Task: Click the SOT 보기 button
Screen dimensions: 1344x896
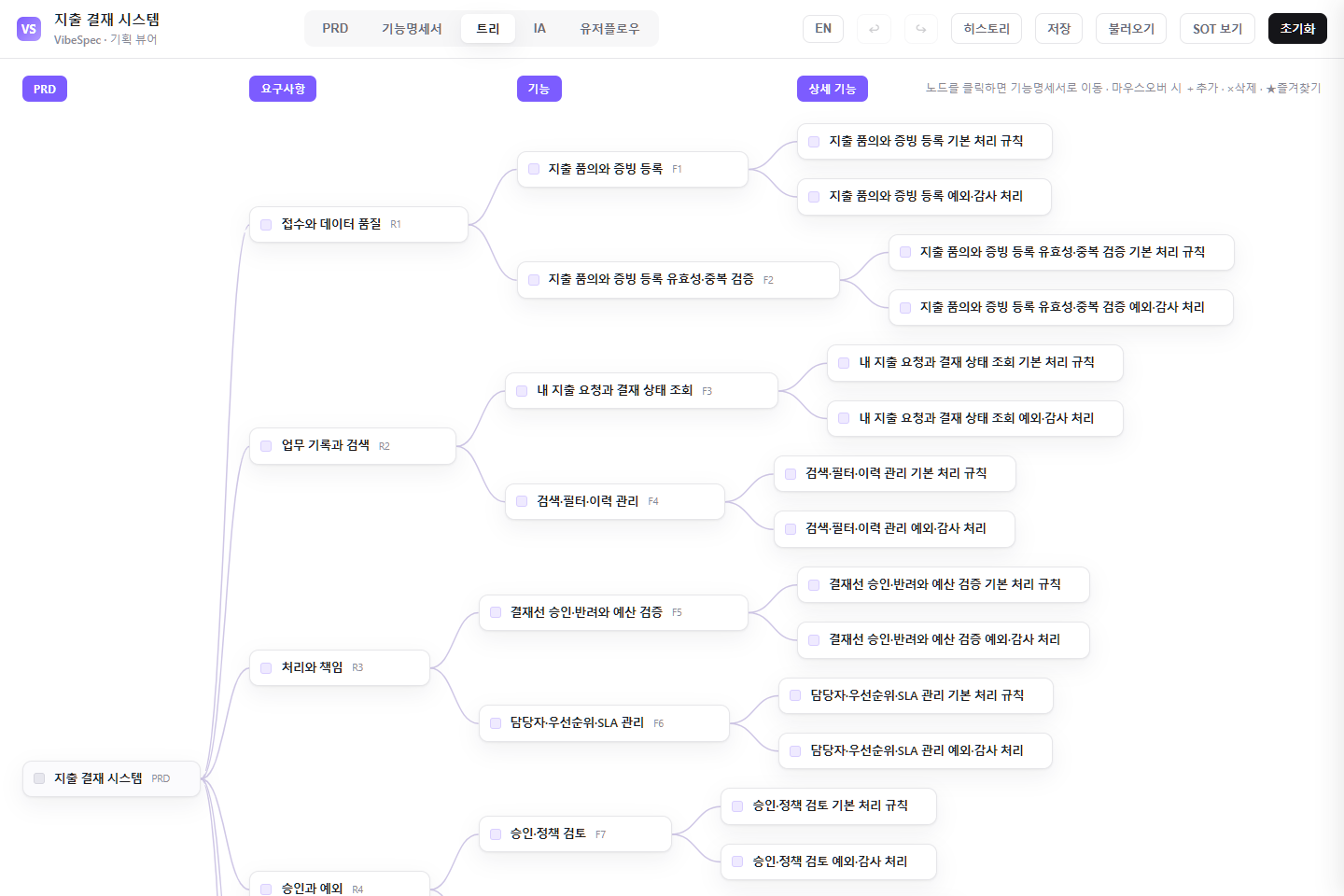Action: 1217,29
